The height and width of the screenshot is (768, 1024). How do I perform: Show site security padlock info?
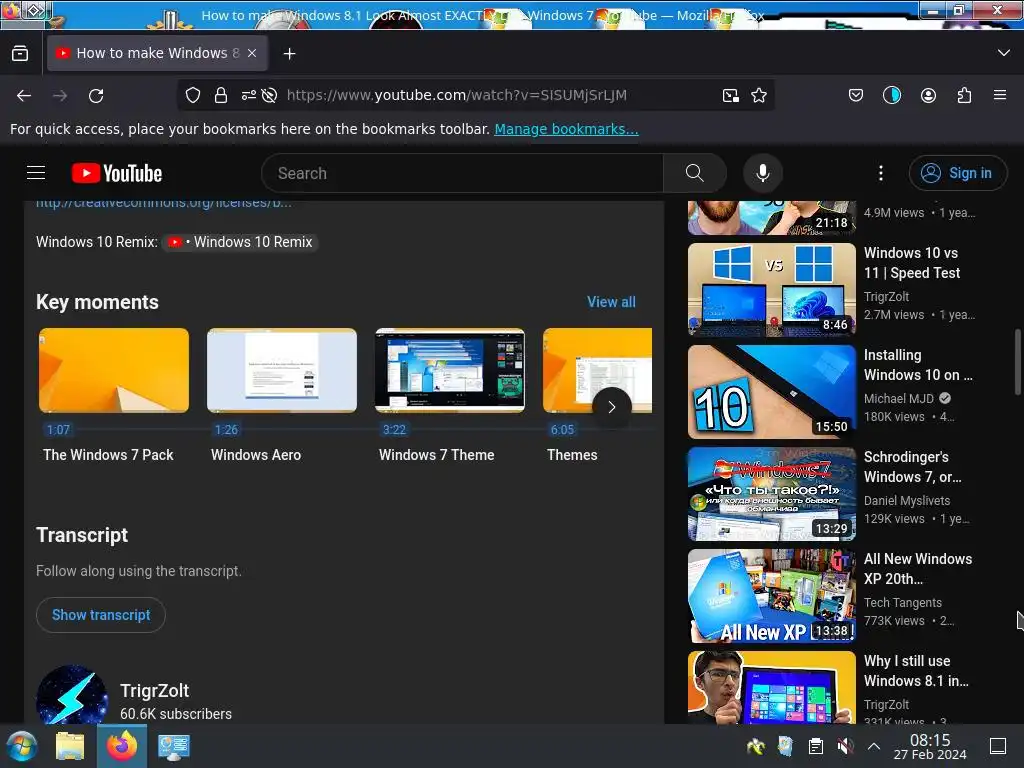pos(221,95)
